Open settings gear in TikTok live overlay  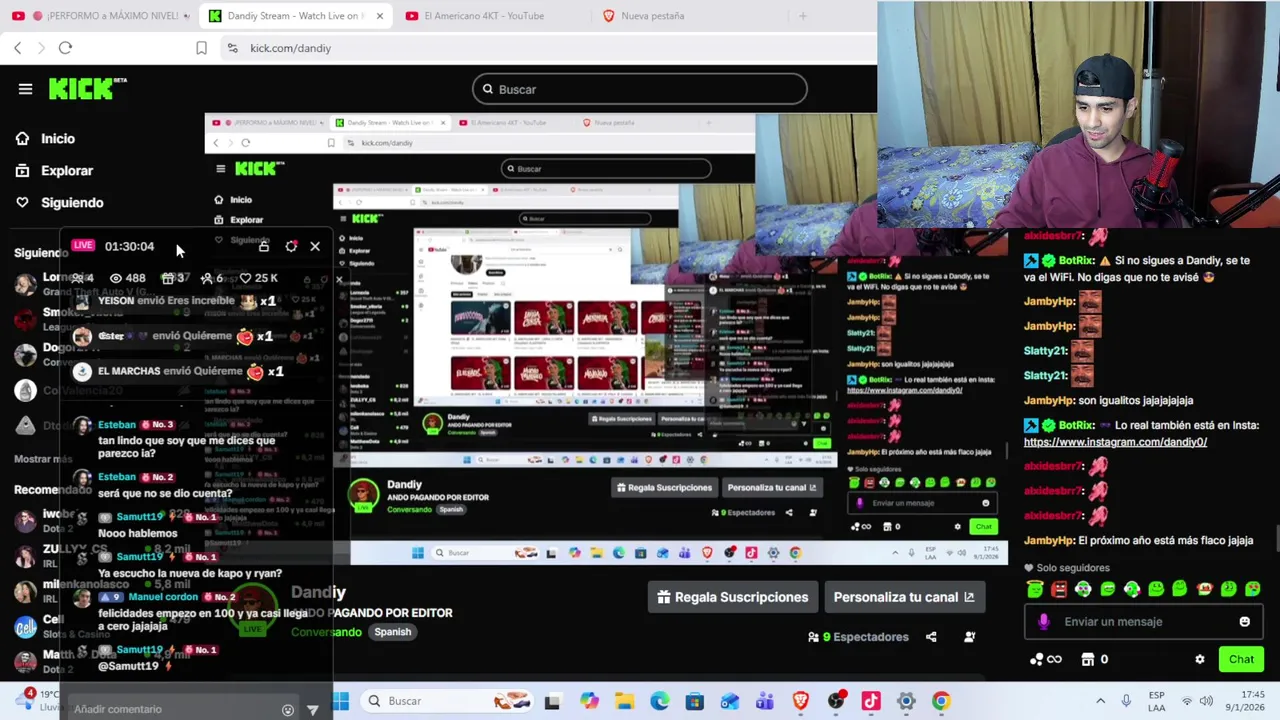pos(291,246)
